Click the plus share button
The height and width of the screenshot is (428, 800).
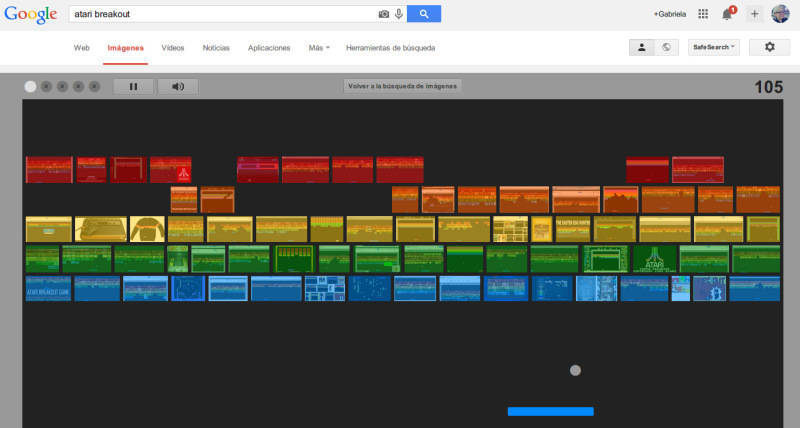tap(755, 14)
